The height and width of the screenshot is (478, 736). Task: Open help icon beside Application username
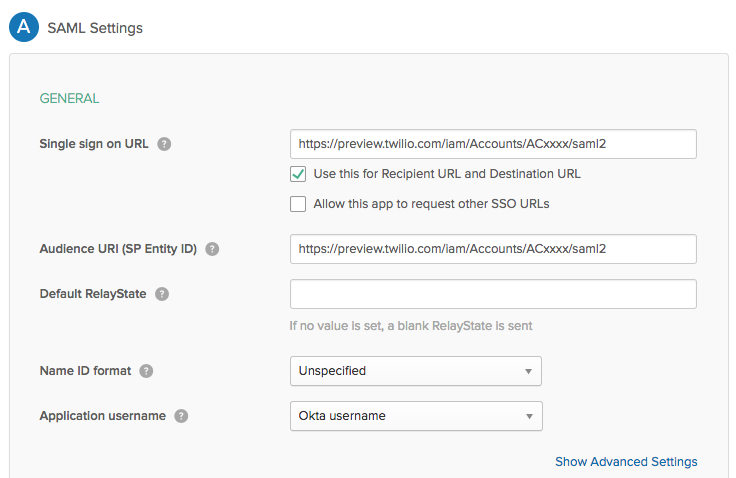(181, 416)
